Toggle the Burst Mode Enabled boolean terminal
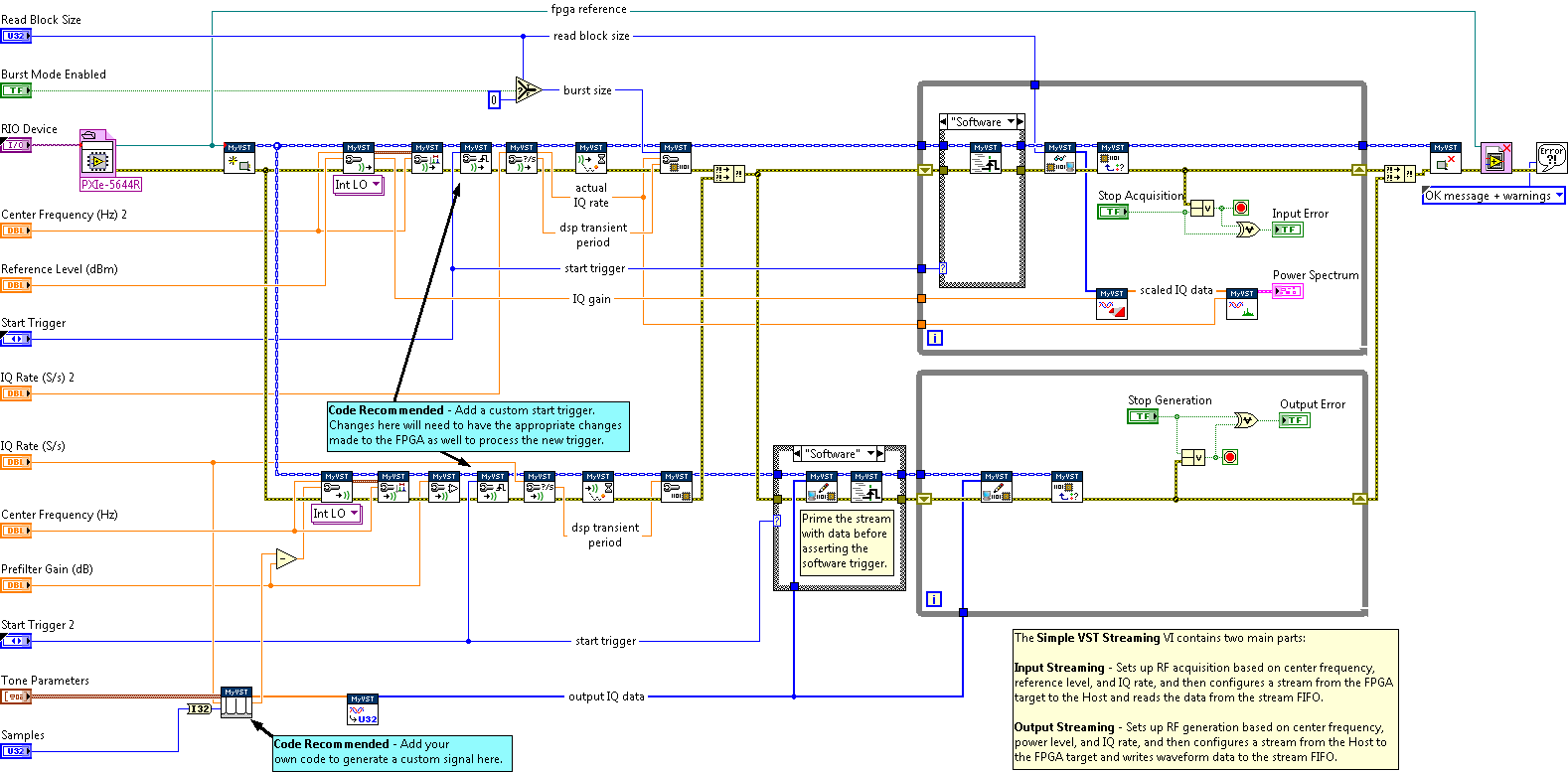 [16, 90]
